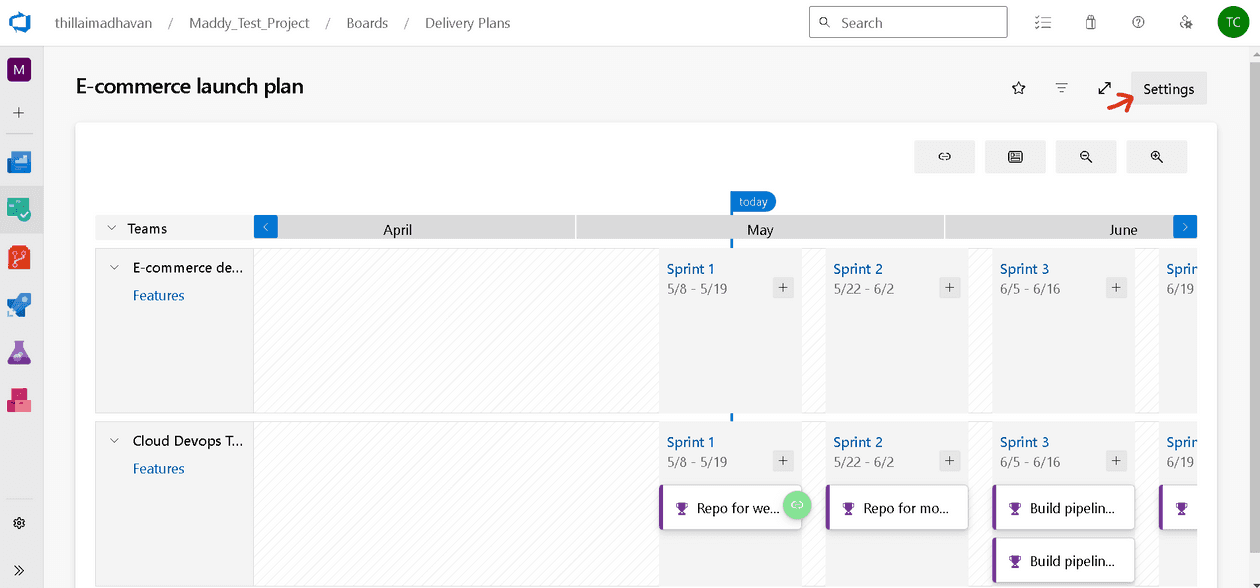Viewport: 1260px width, 588px height.
Task: Click the zoom in magnifier button
Action: pyautogui.click(x=1157, y=157)
